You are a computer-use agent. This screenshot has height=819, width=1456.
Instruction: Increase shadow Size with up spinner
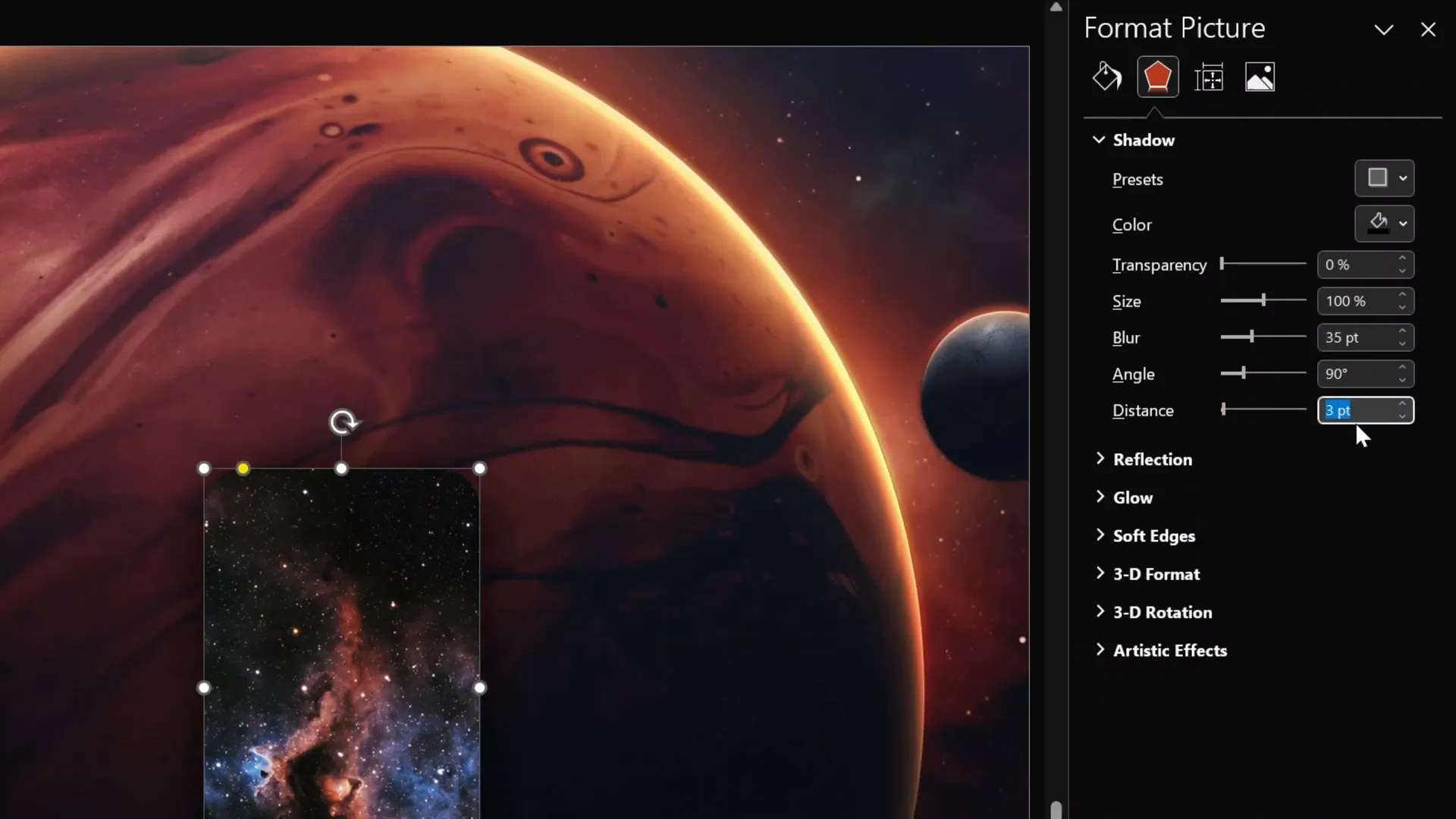tap(1402, 295)
